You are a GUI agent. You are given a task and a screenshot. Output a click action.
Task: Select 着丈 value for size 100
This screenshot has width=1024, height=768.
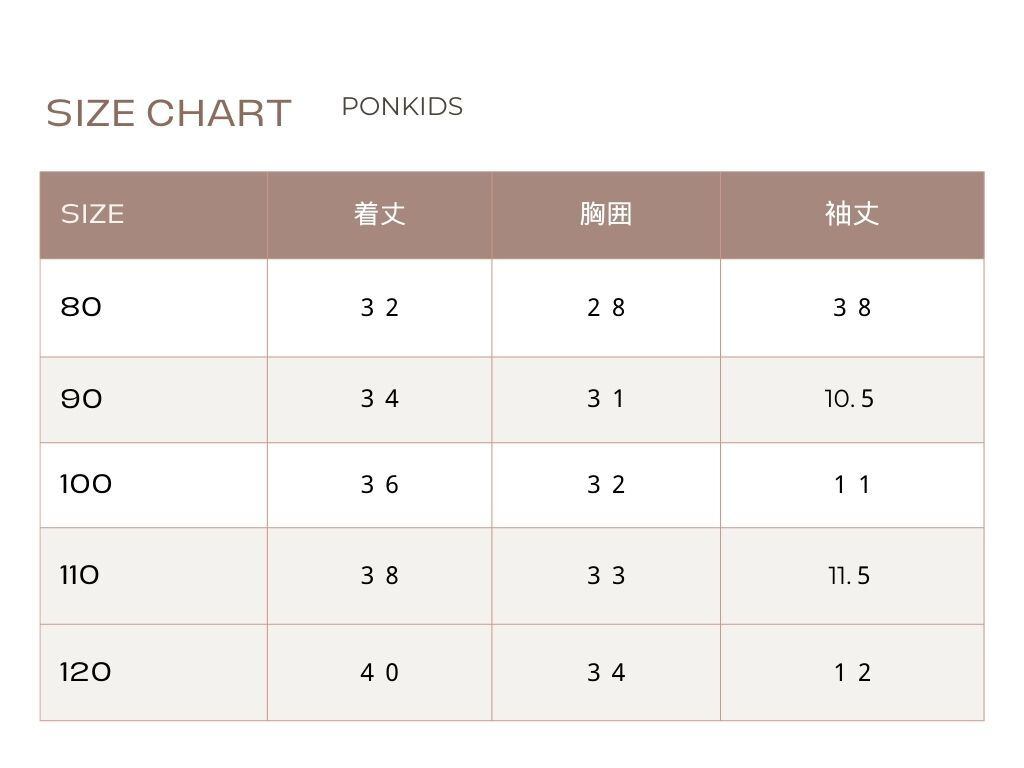[x=379, y=485]
